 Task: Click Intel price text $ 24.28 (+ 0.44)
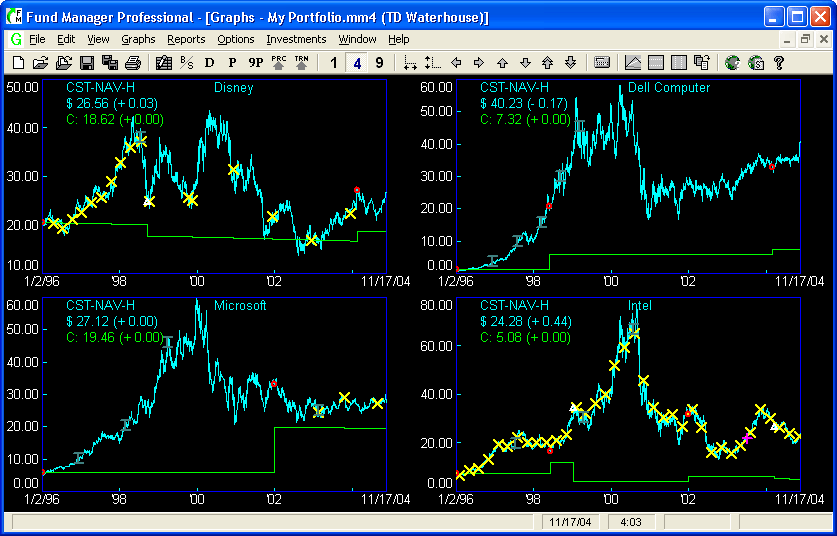coord(526,322)
